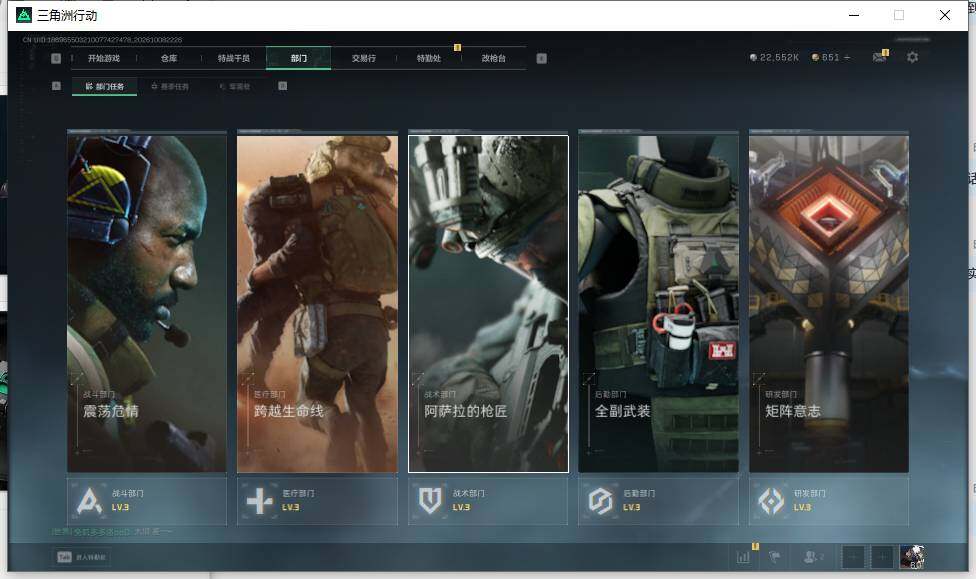Add currency with the plus button

847,57
